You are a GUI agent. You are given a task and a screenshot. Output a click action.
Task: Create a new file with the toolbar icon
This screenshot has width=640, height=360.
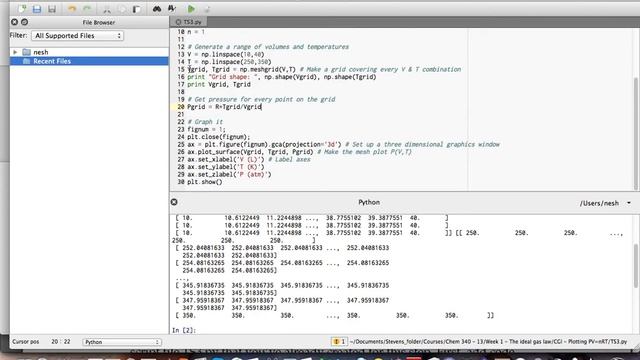[x=22, y=9]
